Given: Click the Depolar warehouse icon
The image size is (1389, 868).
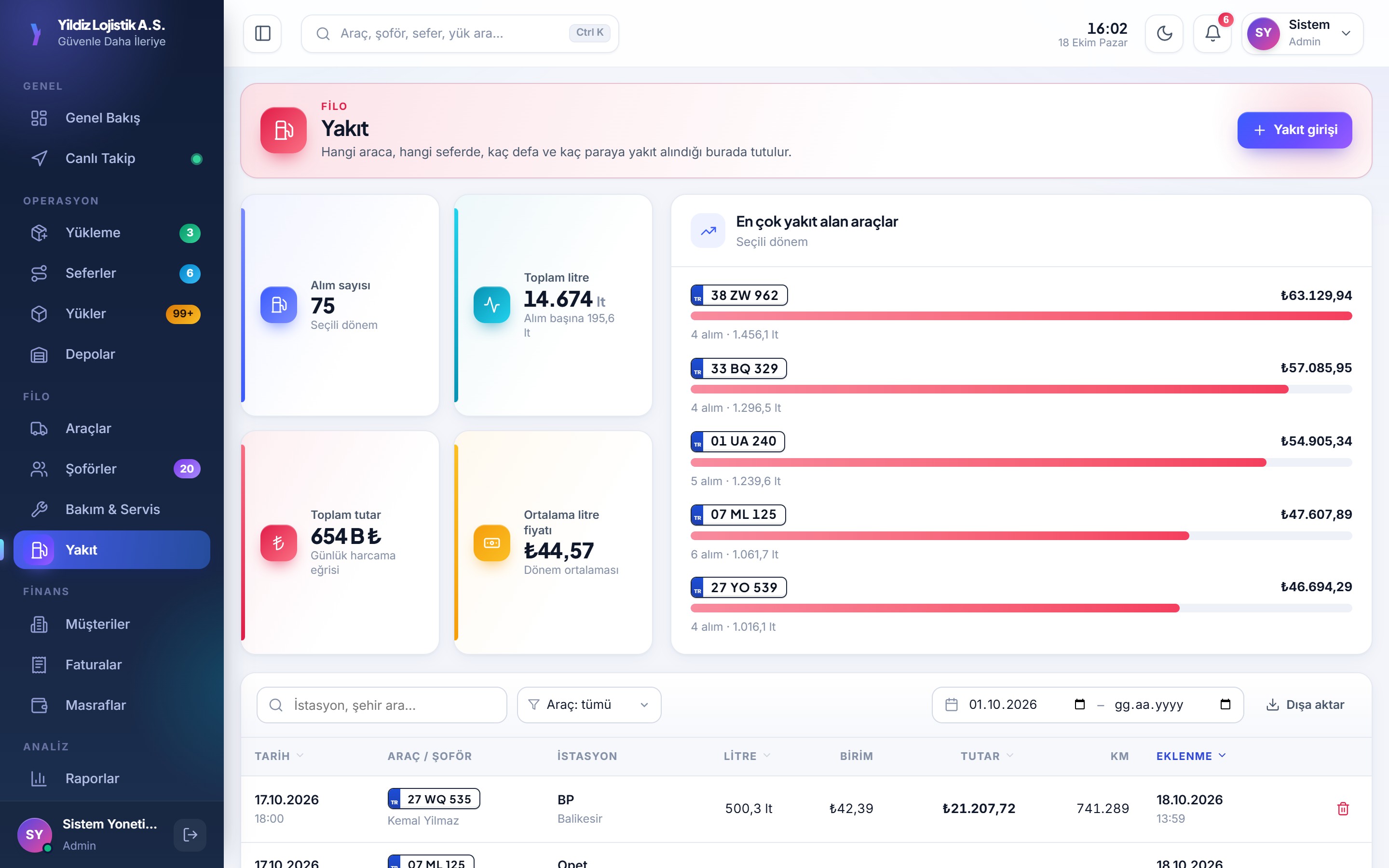Looking at the screenshot, I should 39,355.
